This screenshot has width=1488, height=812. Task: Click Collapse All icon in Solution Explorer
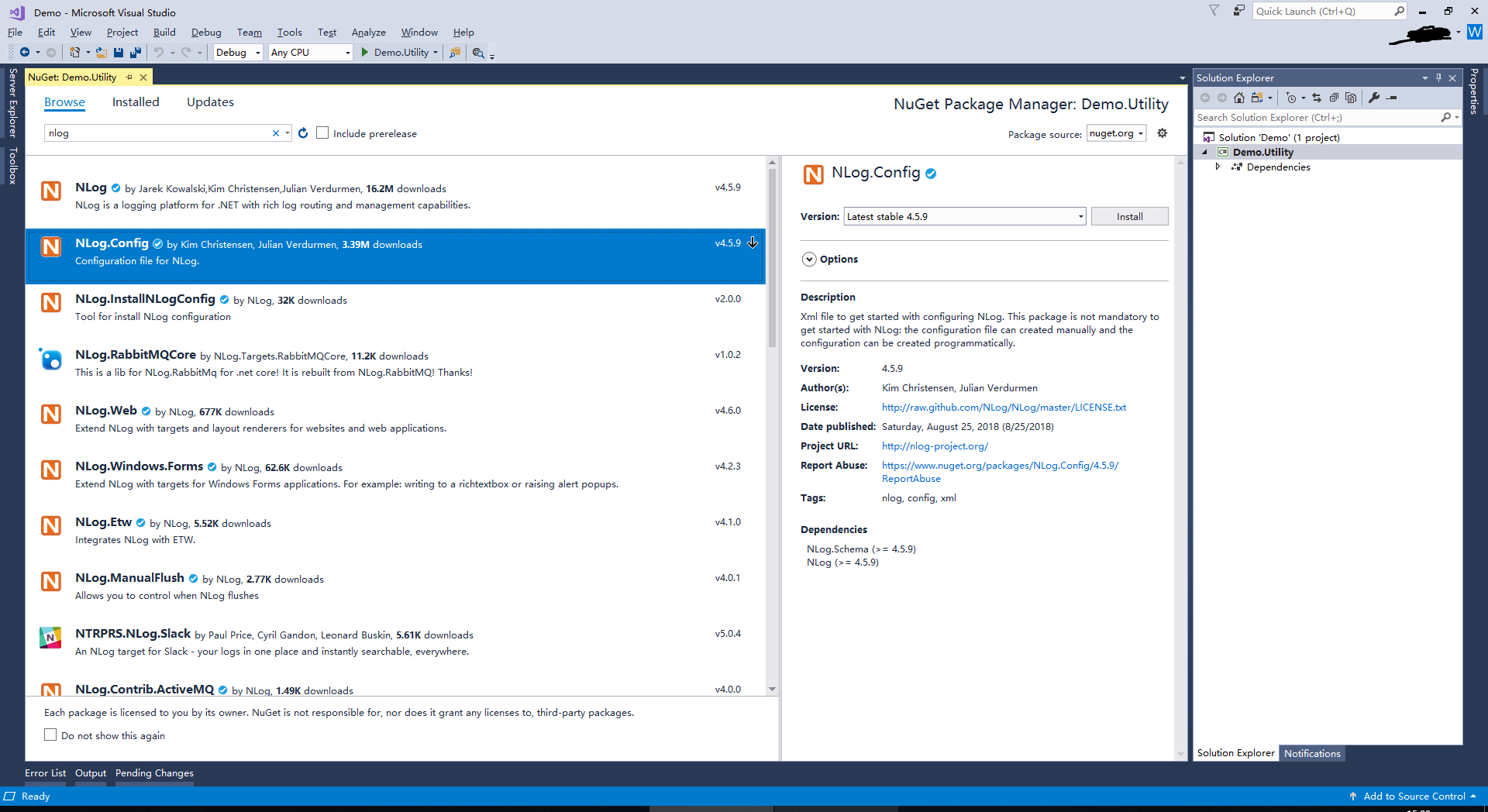(1334, 98)
